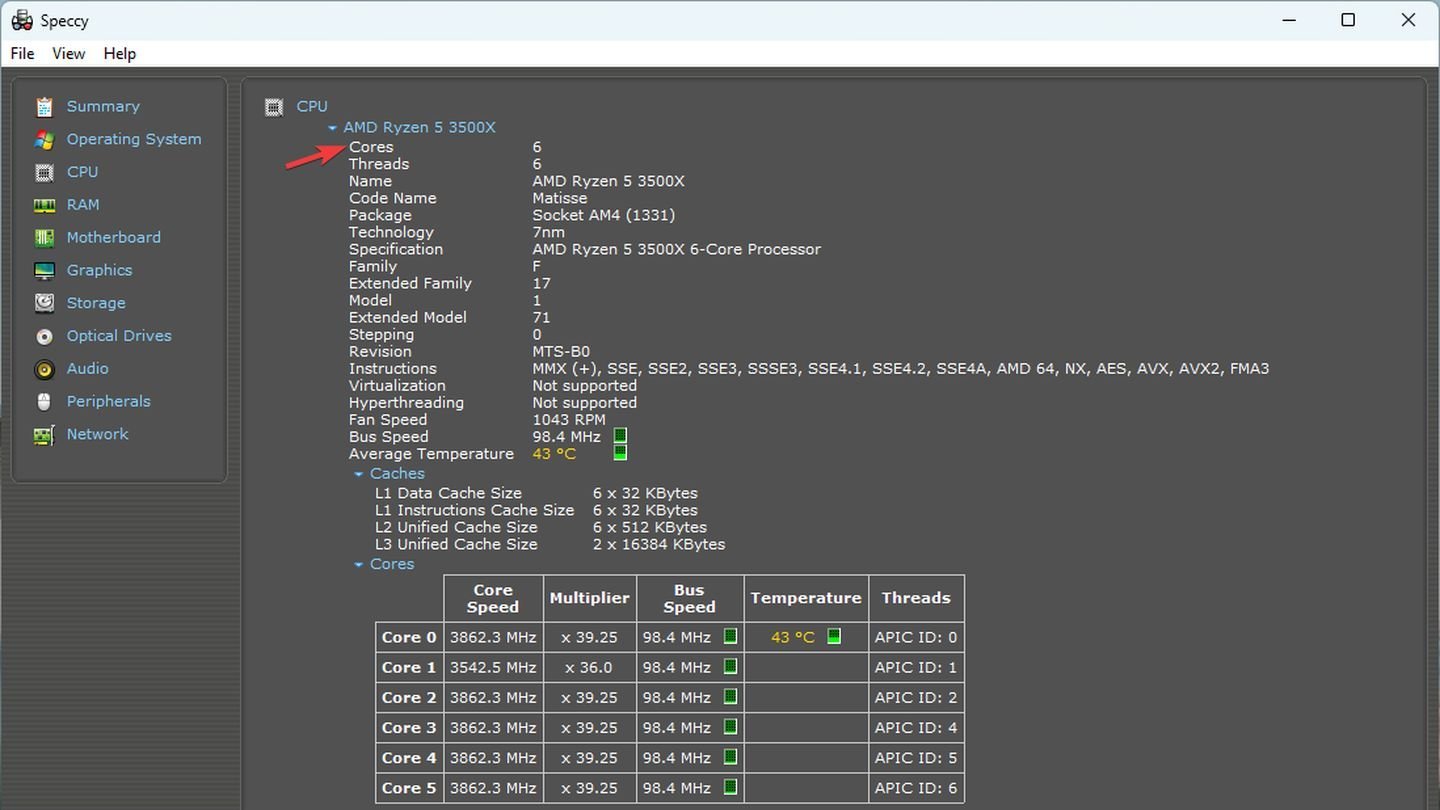Screen dimensions: 1440x810
Task: Click the Audio speaker icon in sidebar
Action: pyautogui.click(x=44, y=369)
